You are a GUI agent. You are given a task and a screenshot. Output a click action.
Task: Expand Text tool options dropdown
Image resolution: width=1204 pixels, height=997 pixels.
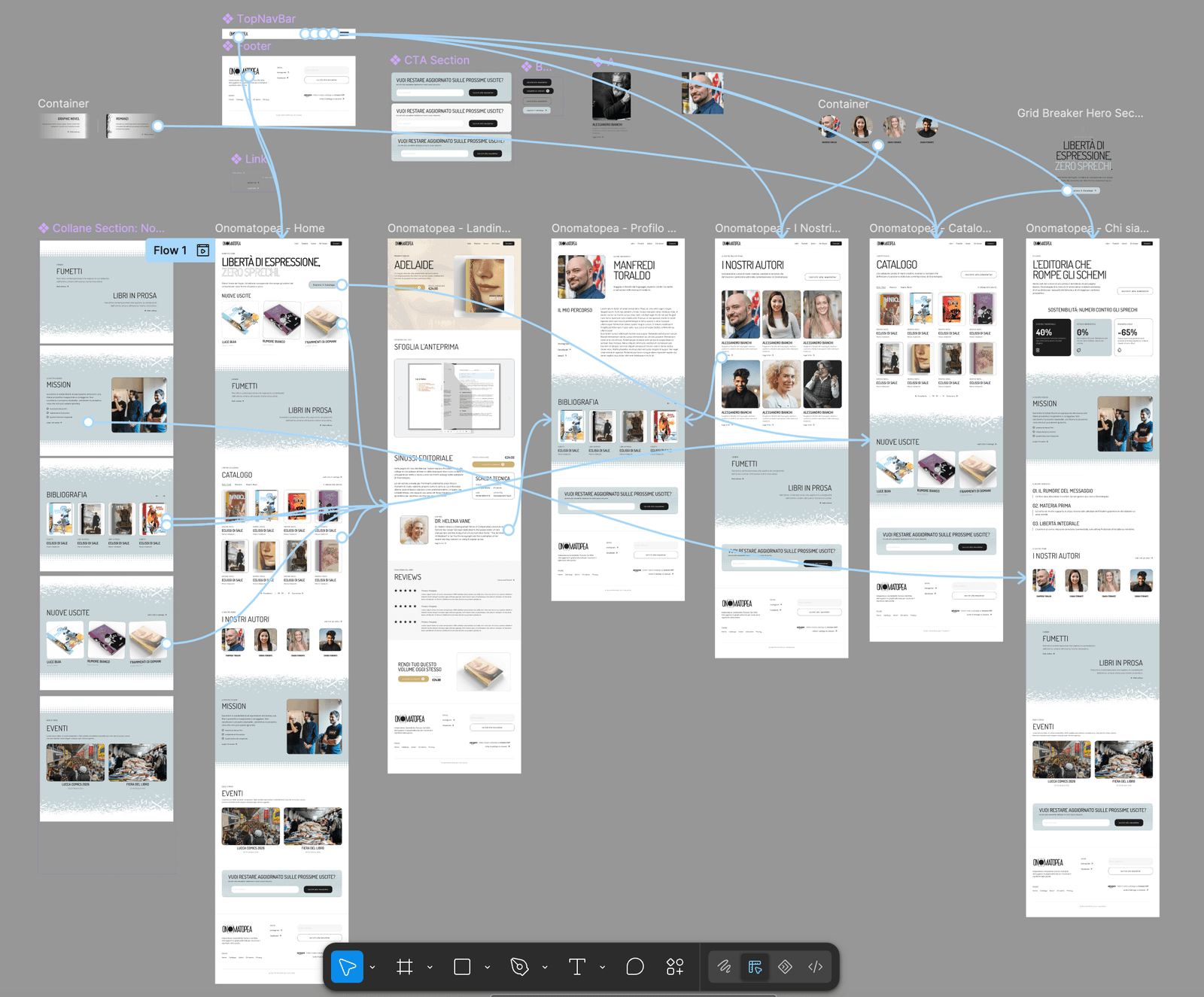pos(603,968)
